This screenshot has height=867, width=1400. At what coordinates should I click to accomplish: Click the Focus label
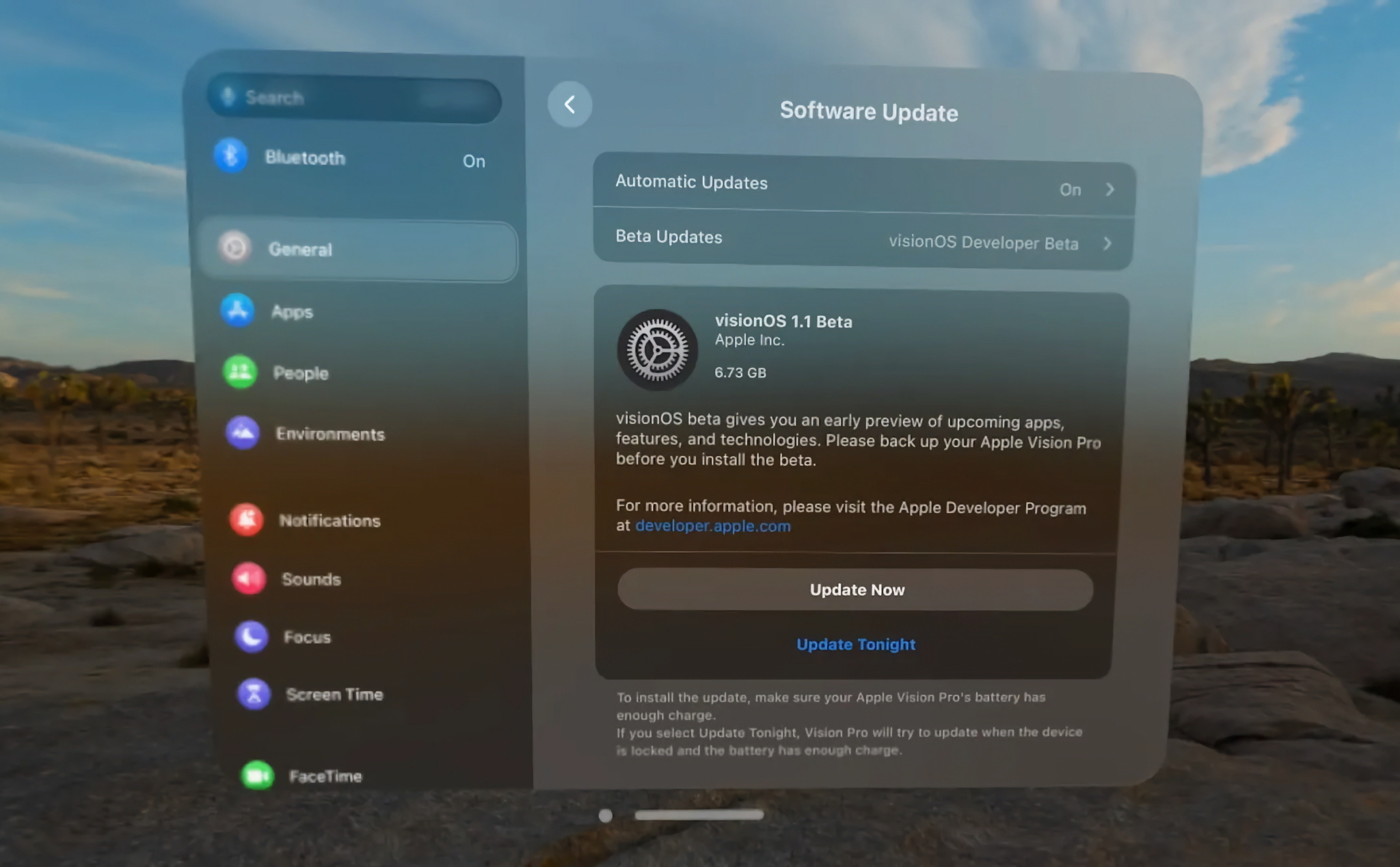coord(307,637)
